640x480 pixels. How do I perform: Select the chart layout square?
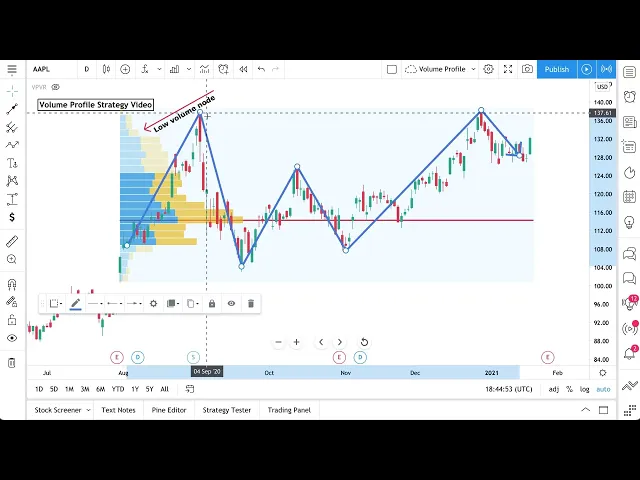[391, 69]
